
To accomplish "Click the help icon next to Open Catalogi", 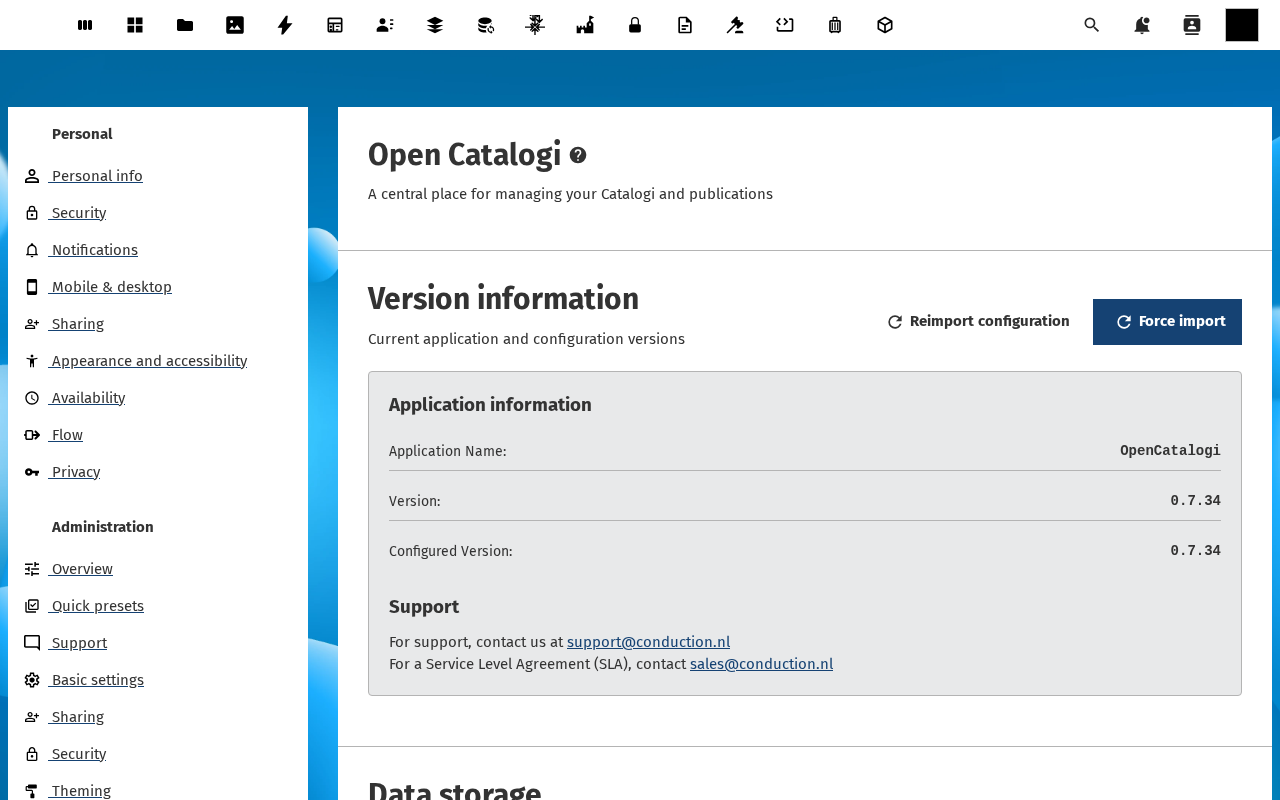I will pos(578,155).
